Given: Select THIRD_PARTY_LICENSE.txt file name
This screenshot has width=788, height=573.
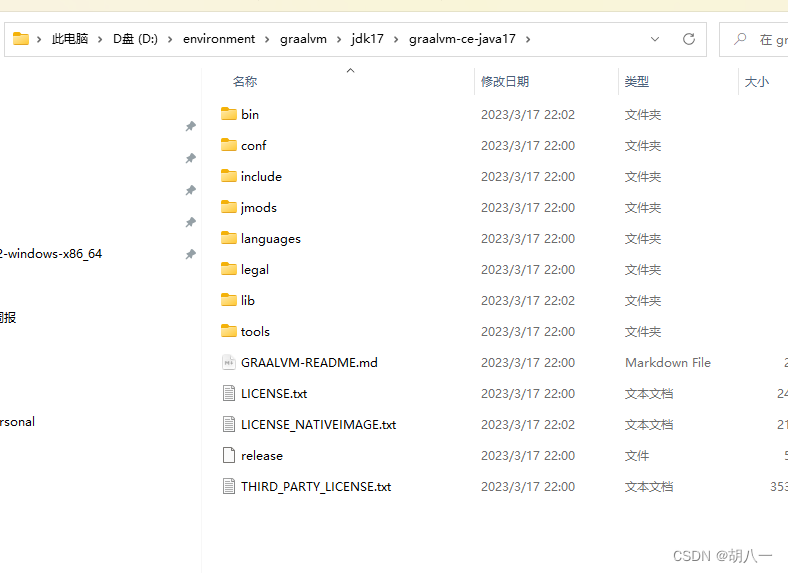Looking at the screenshot, I should click(x=316, y=487).
